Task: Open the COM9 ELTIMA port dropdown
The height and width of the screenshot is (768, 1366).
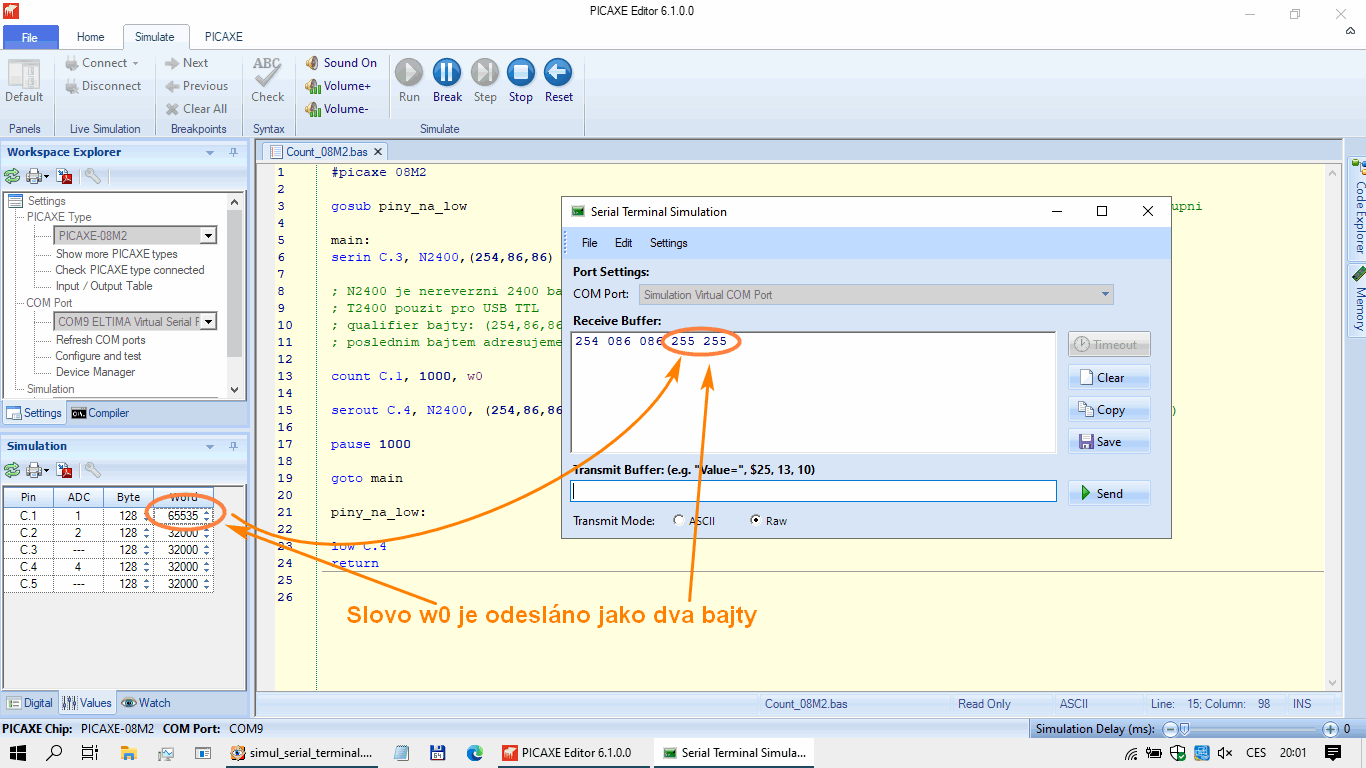Action: point(207,322)
